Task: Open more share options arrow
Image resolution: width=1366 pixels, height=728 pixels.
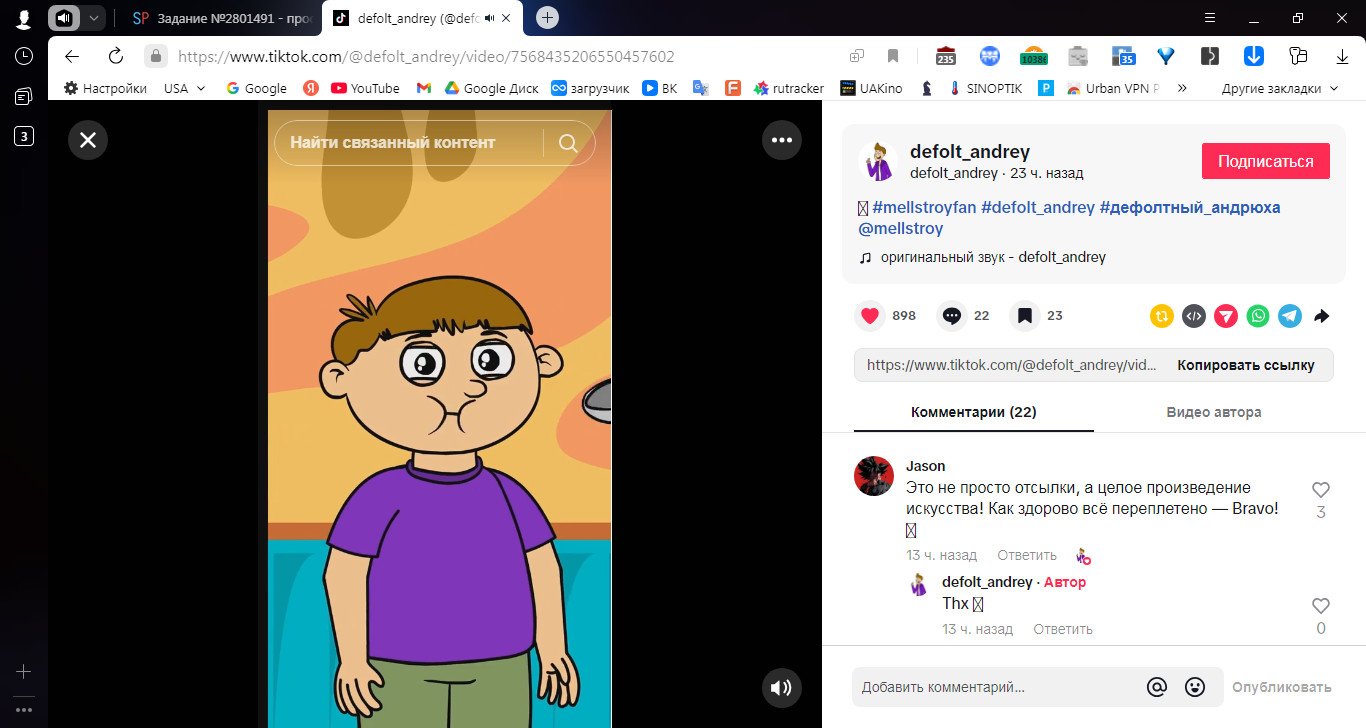Action: click(1321, 316)
